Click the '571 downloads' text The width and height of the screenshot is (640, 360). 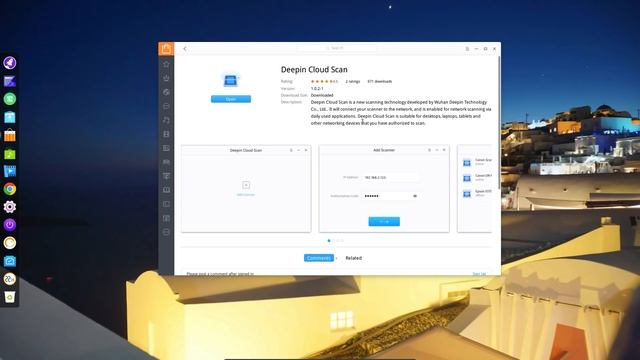tap(380, 82)
